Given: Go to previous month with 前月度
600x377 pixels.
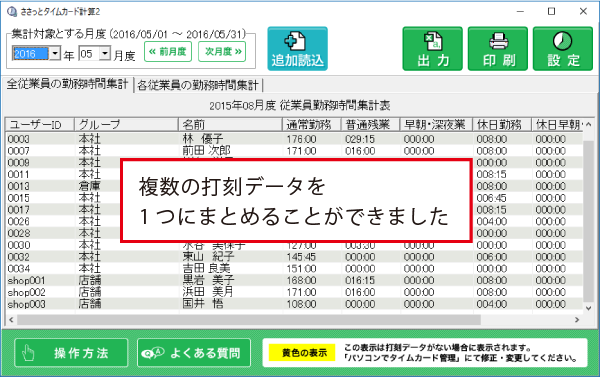Looking at the screenshot, I should coord(168,52).
